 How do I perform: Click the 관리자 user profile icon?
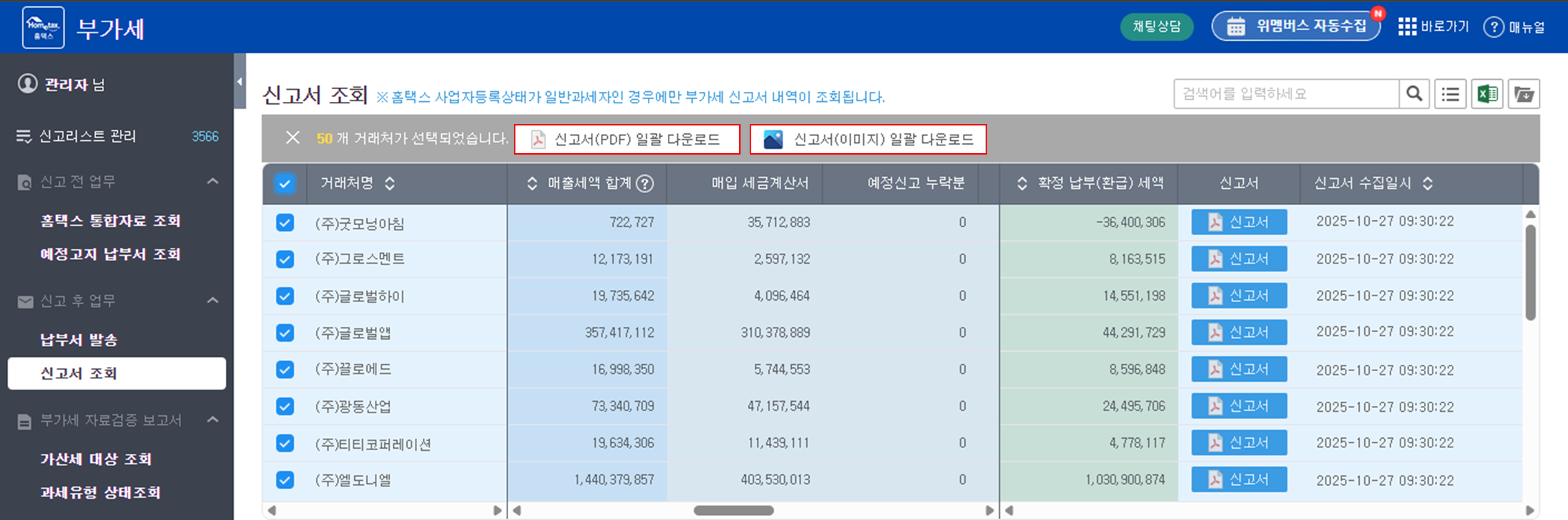tap(27, 84)
